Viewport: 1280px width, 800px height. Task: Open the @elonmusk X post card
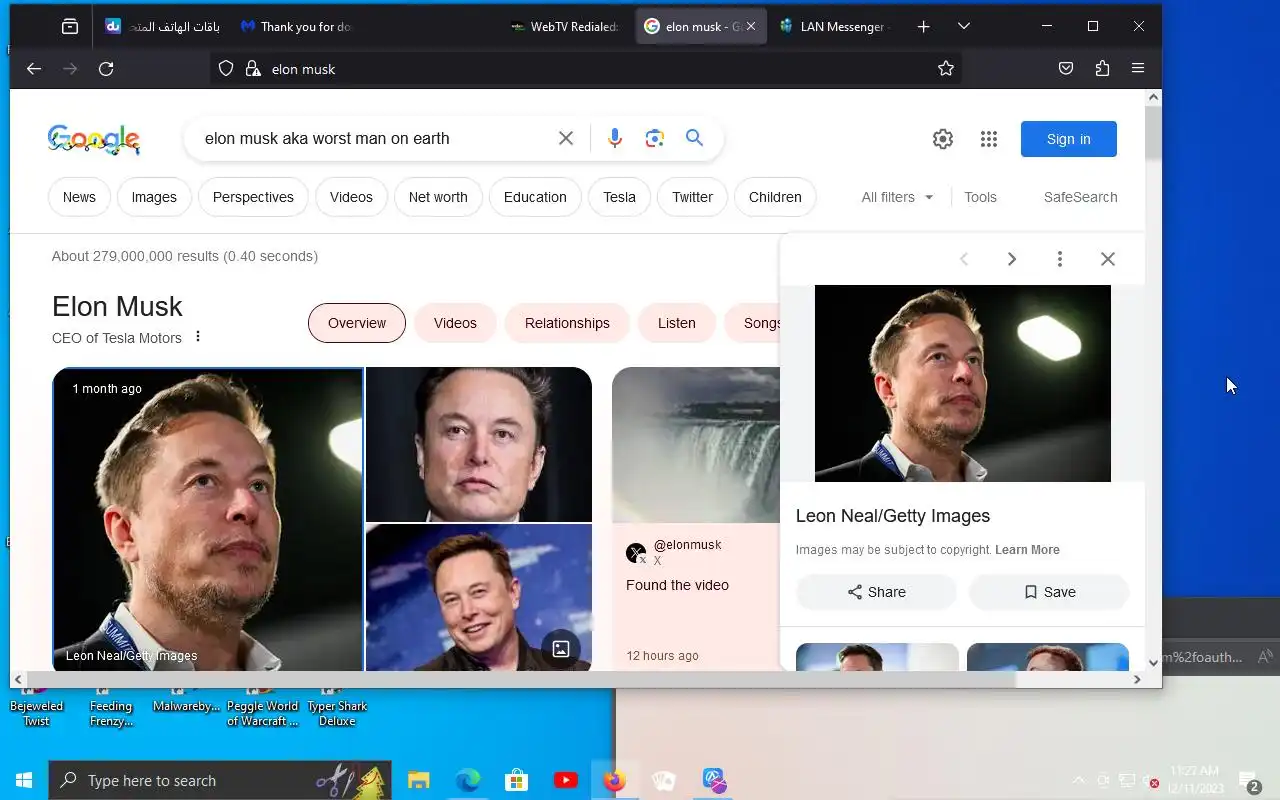696,520
